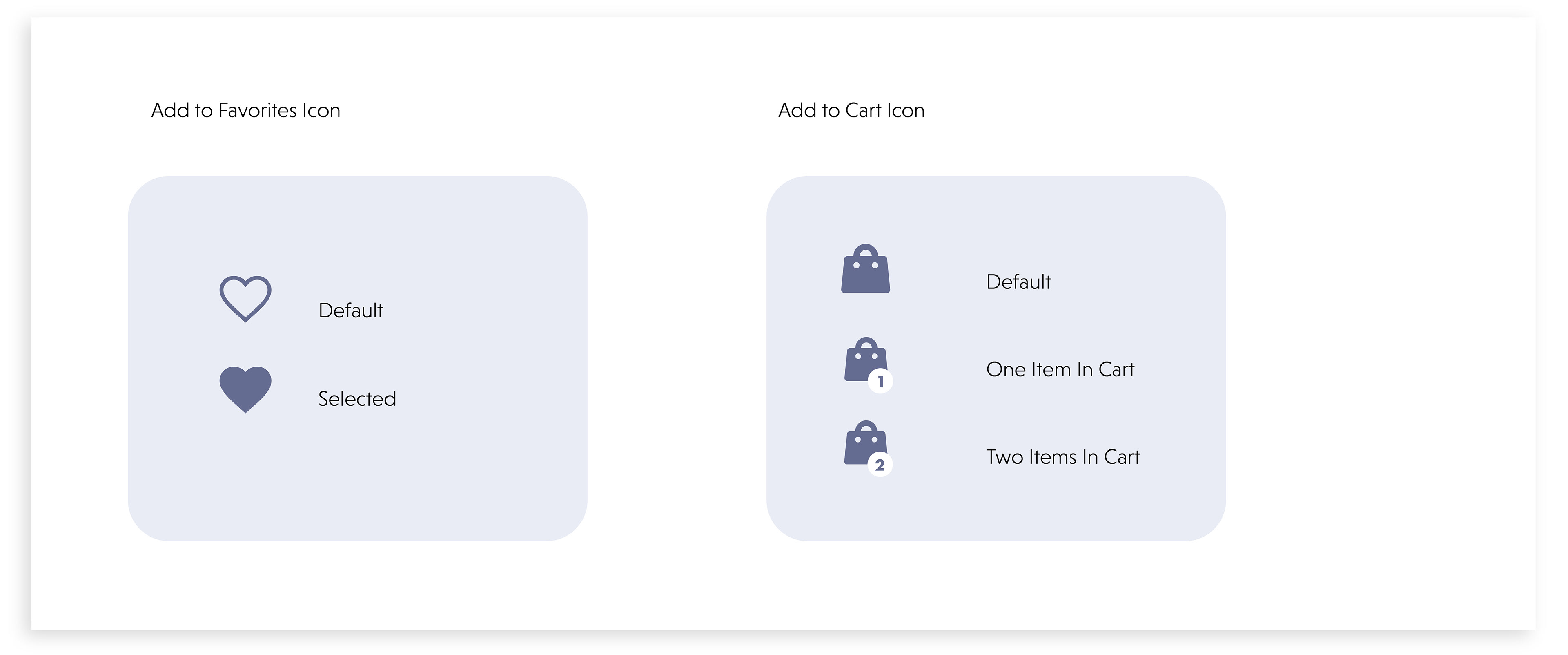This screenshot has width=1568, height=655.
Task: Click the number 2 badge circle
Action: tap(880, 465)
